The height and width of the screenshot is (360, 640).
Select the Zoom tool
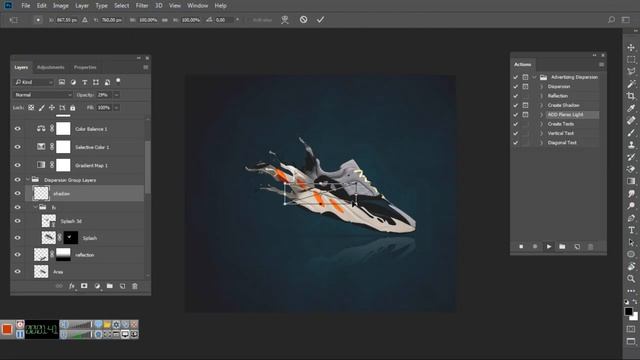(631, 279)
